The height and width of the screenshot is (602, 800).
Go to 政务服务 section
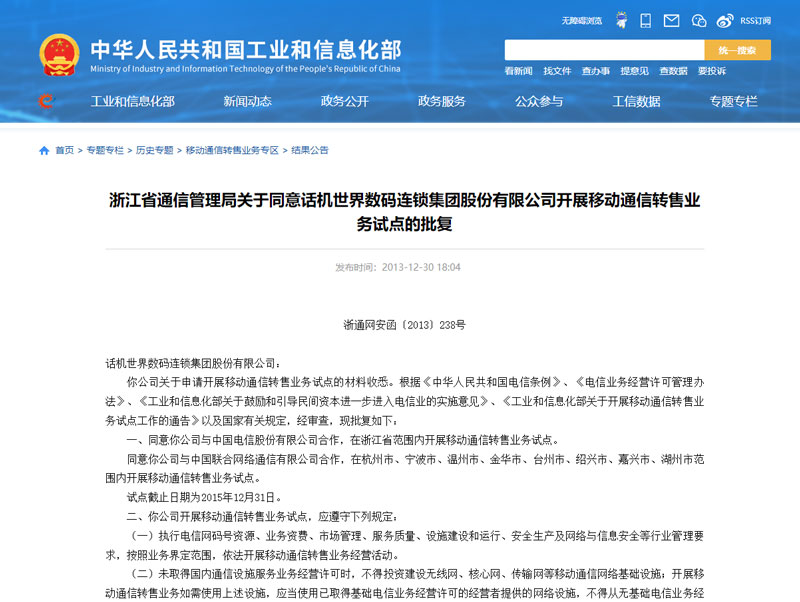pyautogui.click(x=441, y=101)
